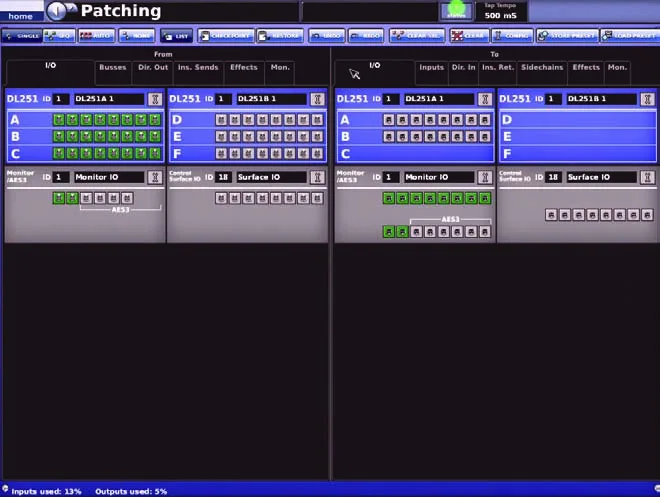The height and width of the screenshot is (497, 660).
Task: Click the CLEAR SEL toolbar button
Action: [417, 36]
